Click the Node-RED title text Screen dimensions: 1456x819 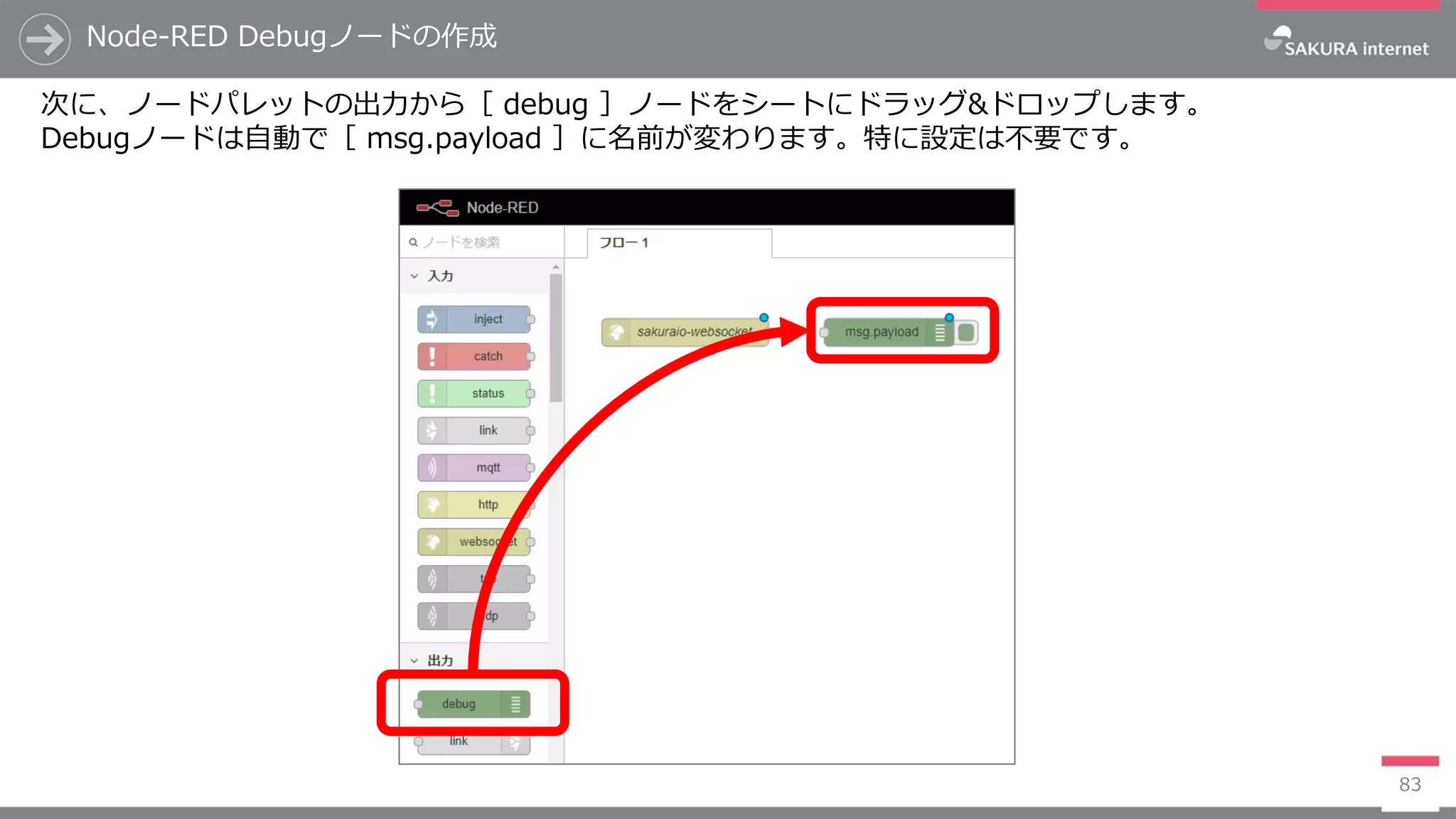pyautogui.click(x=503, y=208)
